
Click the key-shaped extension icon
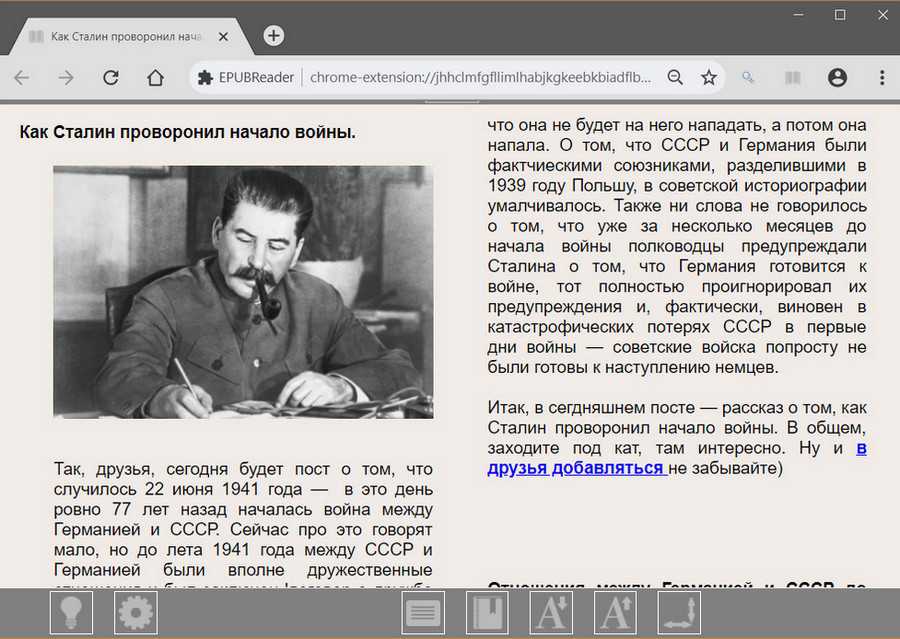748,77
